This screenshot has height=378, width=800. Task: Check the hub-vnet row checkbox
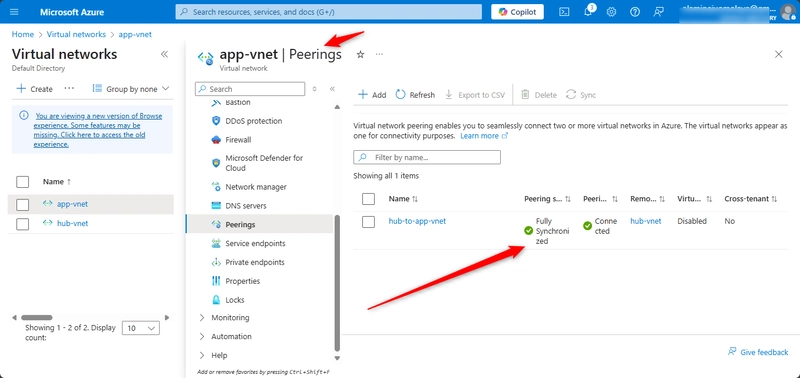[22, 224]
